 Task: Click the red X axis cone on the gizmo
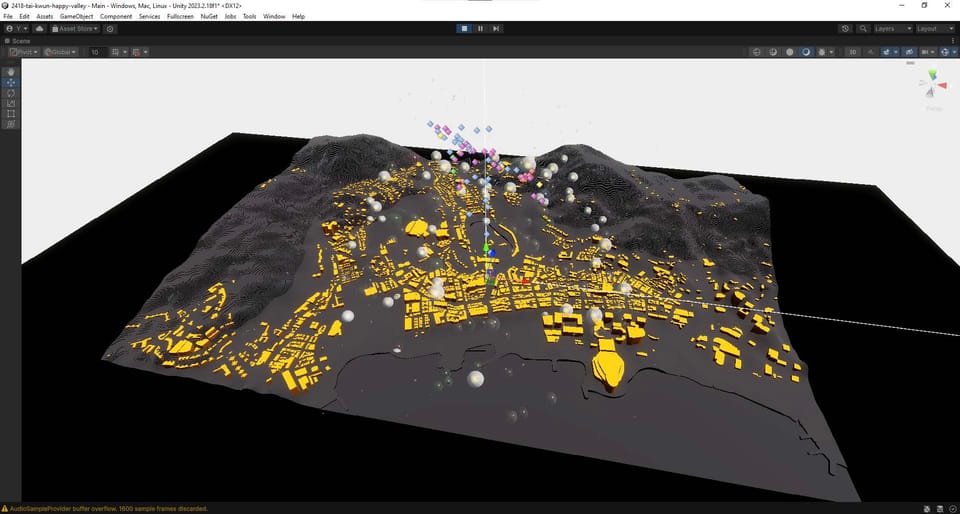point(942,86)
